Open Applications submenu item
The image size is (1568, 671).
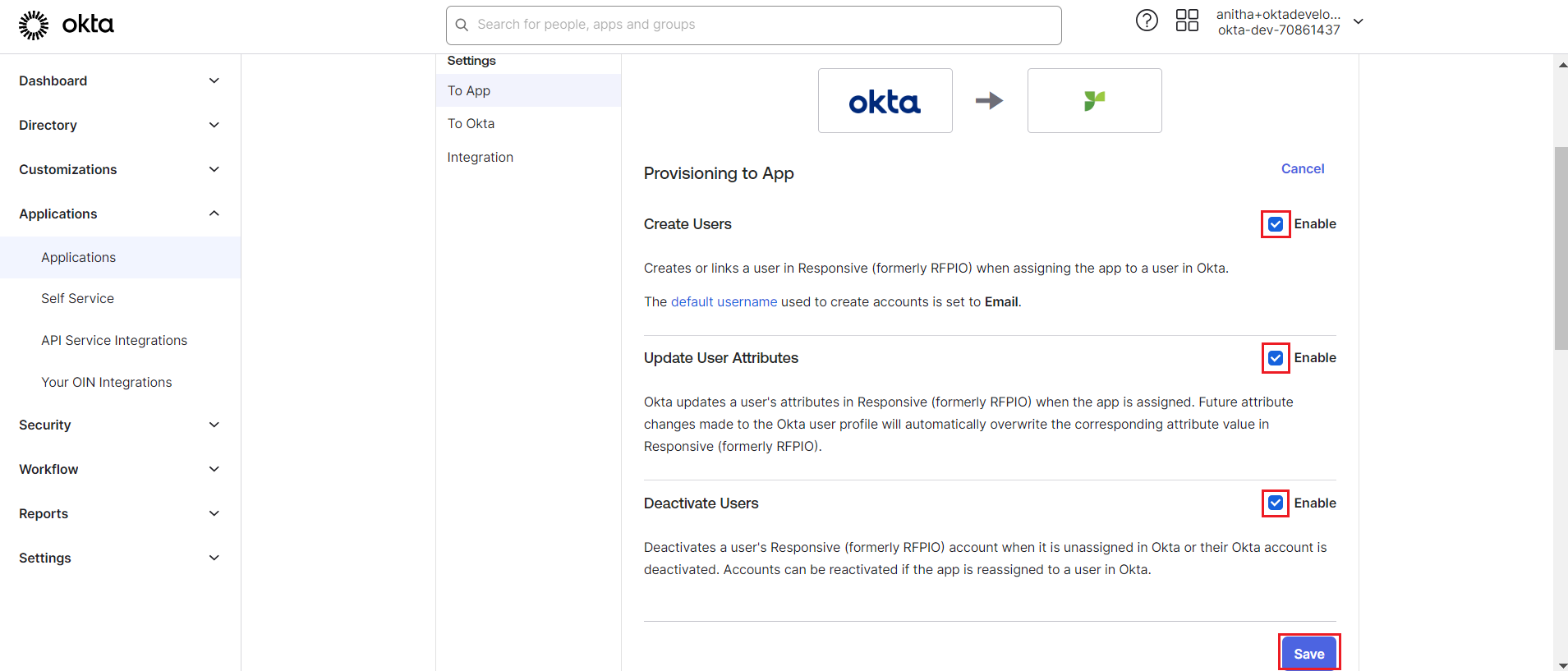pos(120,257)
